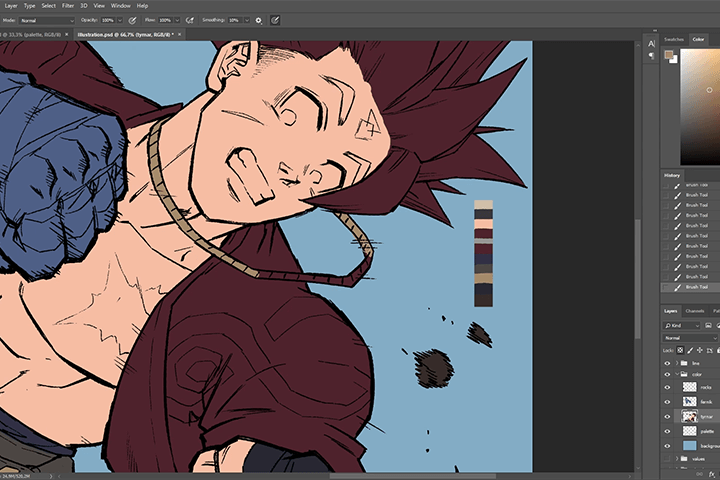Close the palette document tab
The width and height of the screenshot is (720, 480).
pyautogui.click(x=67, y=34)
